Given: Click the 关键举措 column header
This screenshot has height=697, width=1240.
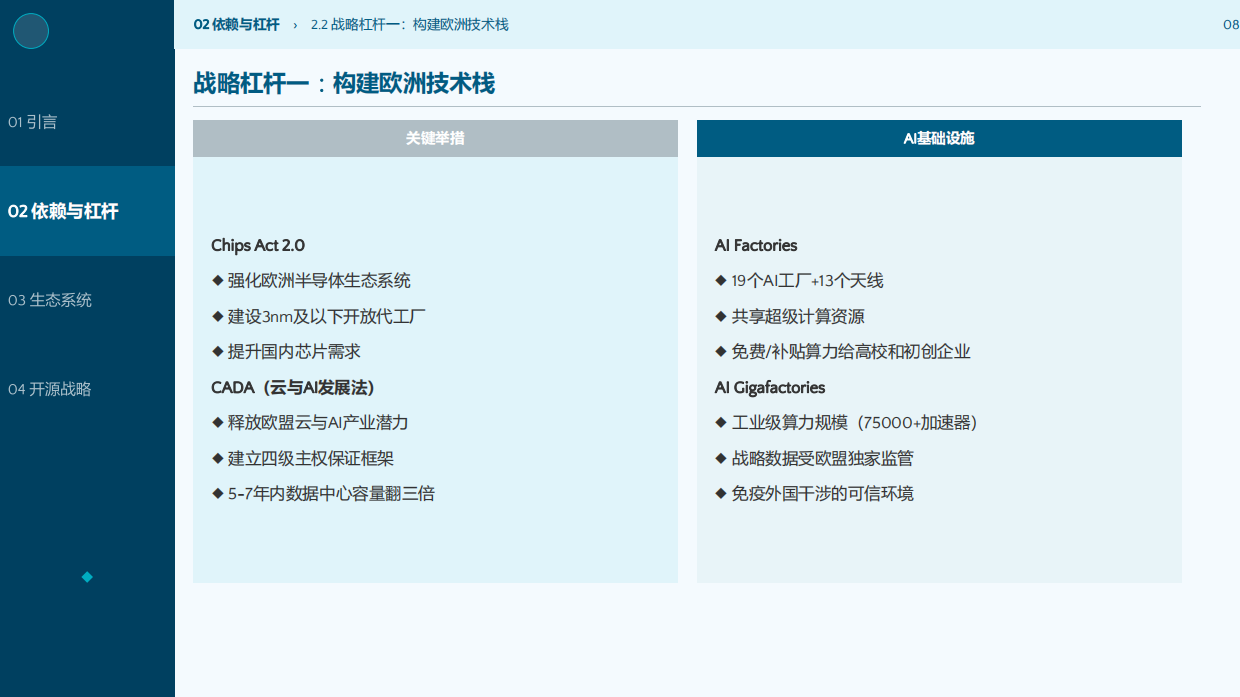Looking at the screenshot, I should (x=435, y=138).
